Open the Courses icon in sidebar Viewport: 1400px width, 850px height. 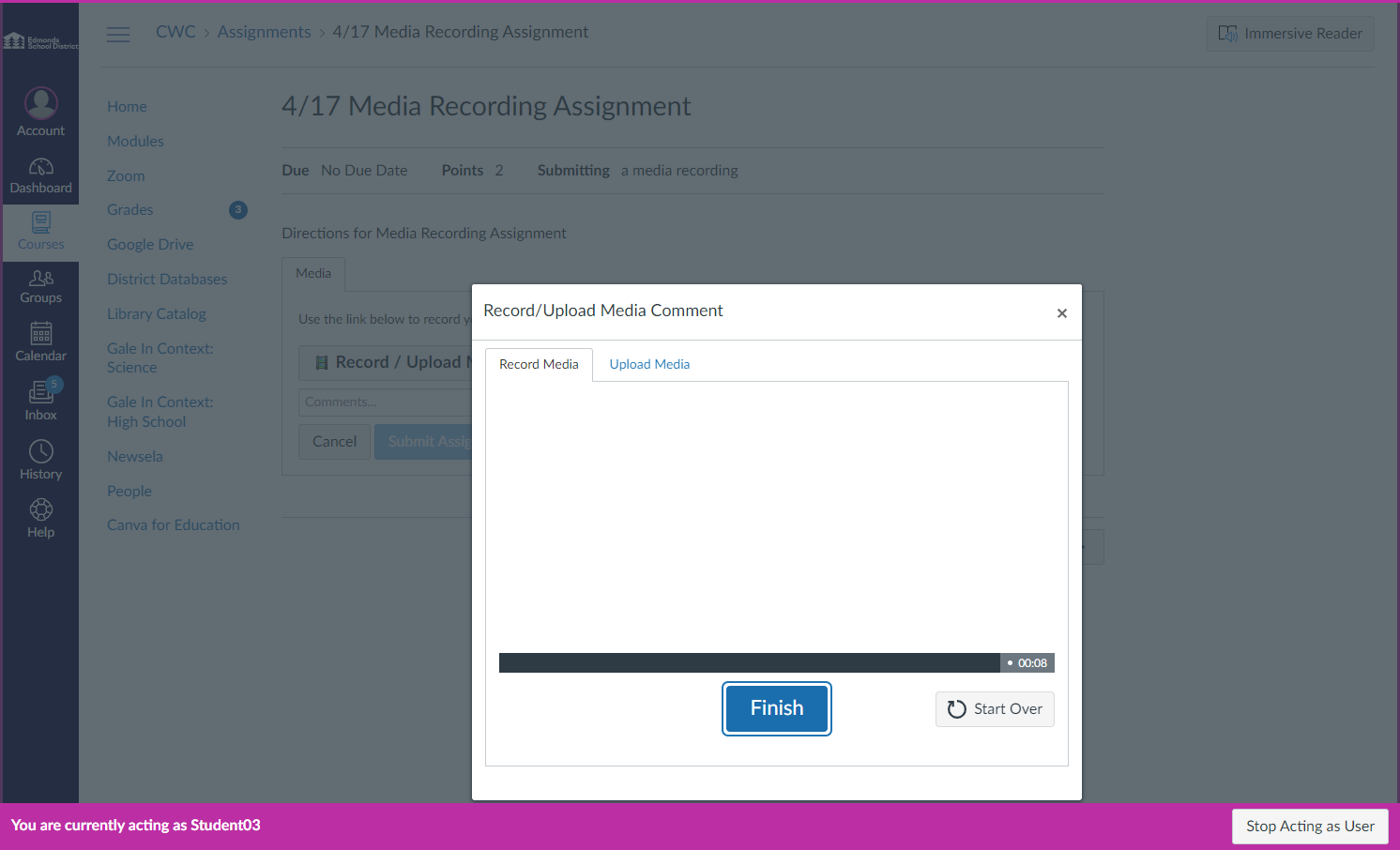(x=40, y=231)
